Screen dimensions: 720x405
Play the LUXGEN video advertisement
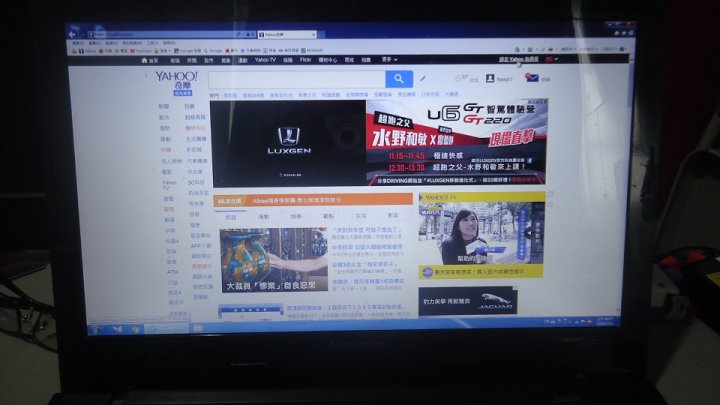[x=288, y=143]
